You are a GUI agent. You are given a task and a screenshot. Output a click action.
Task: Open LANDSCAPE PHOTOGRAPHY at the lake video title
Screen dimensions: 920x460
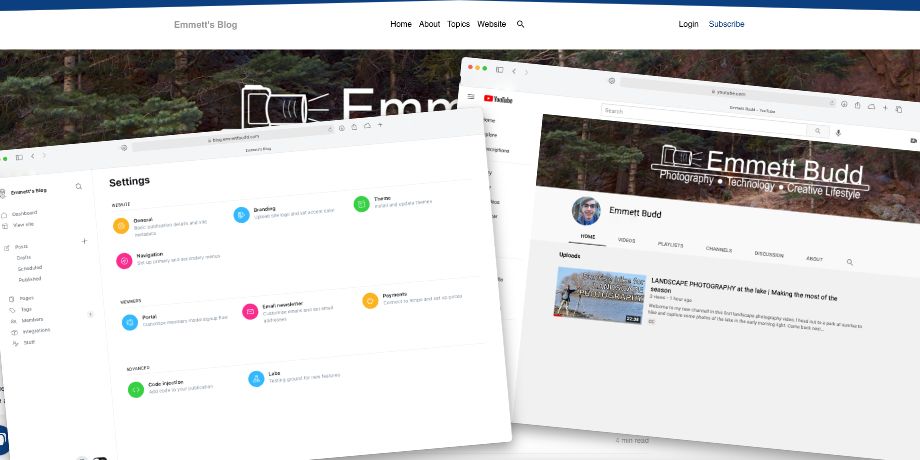click(x=744, y=291)
